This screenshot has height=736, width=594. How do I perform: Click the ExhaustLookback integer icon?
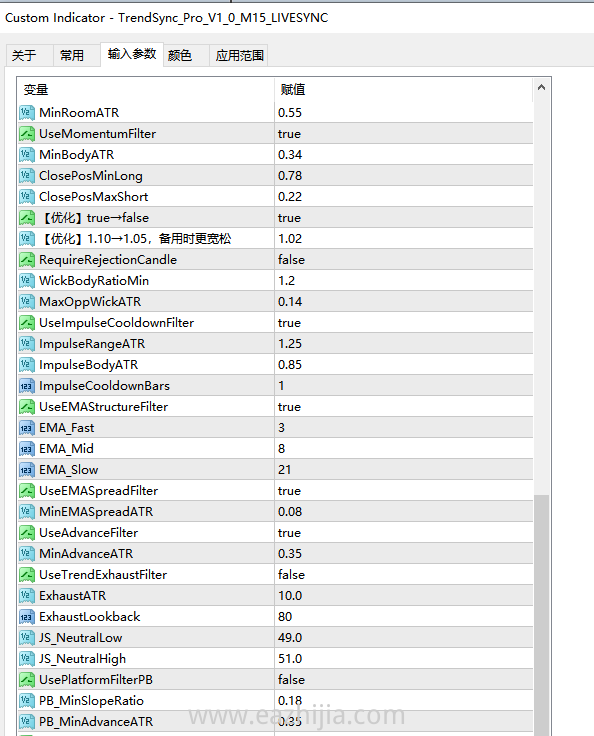click(x=27, y=617)
